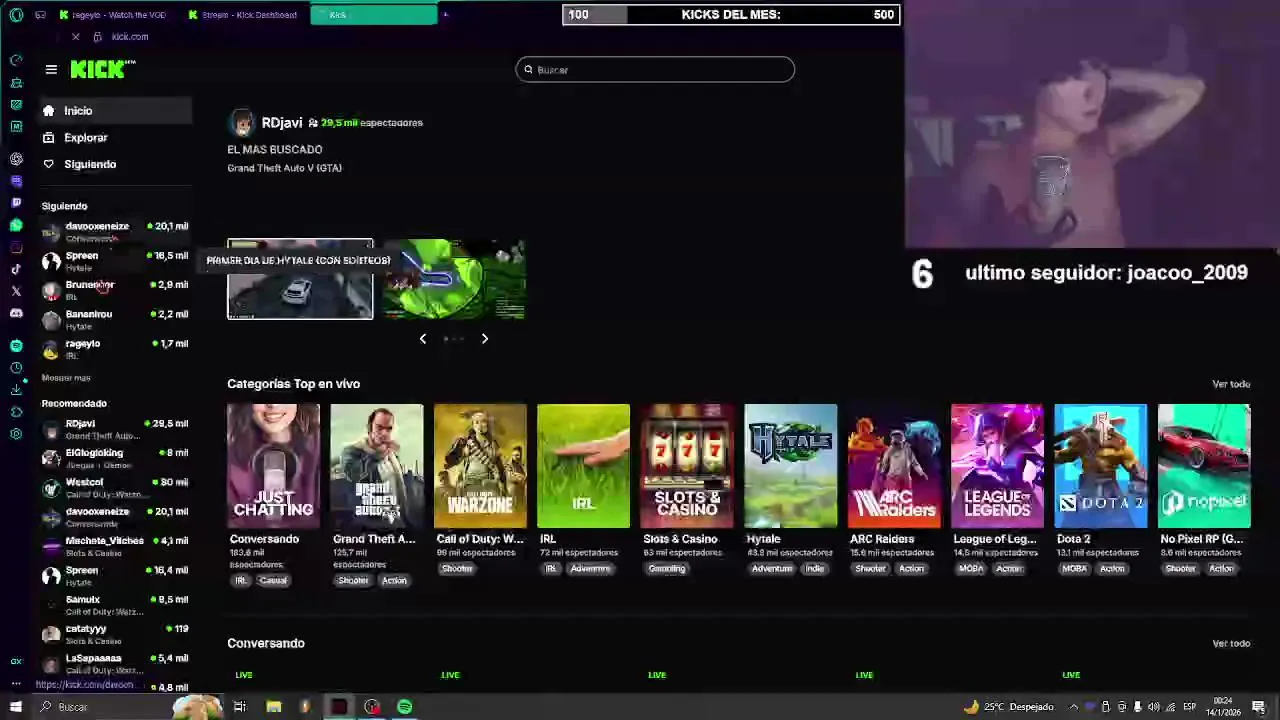1280x720 pixels.
Task: Open Bananirou in Siguiendo list
Action: coord(115,320)
